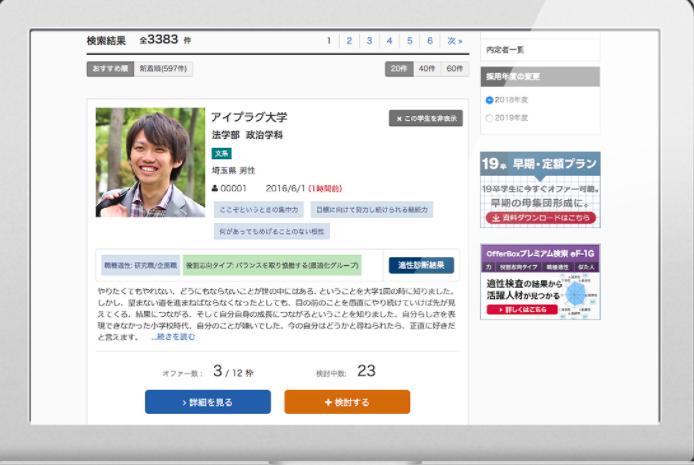Open the 内定者一覧 sidebar link

pos(506,49)
